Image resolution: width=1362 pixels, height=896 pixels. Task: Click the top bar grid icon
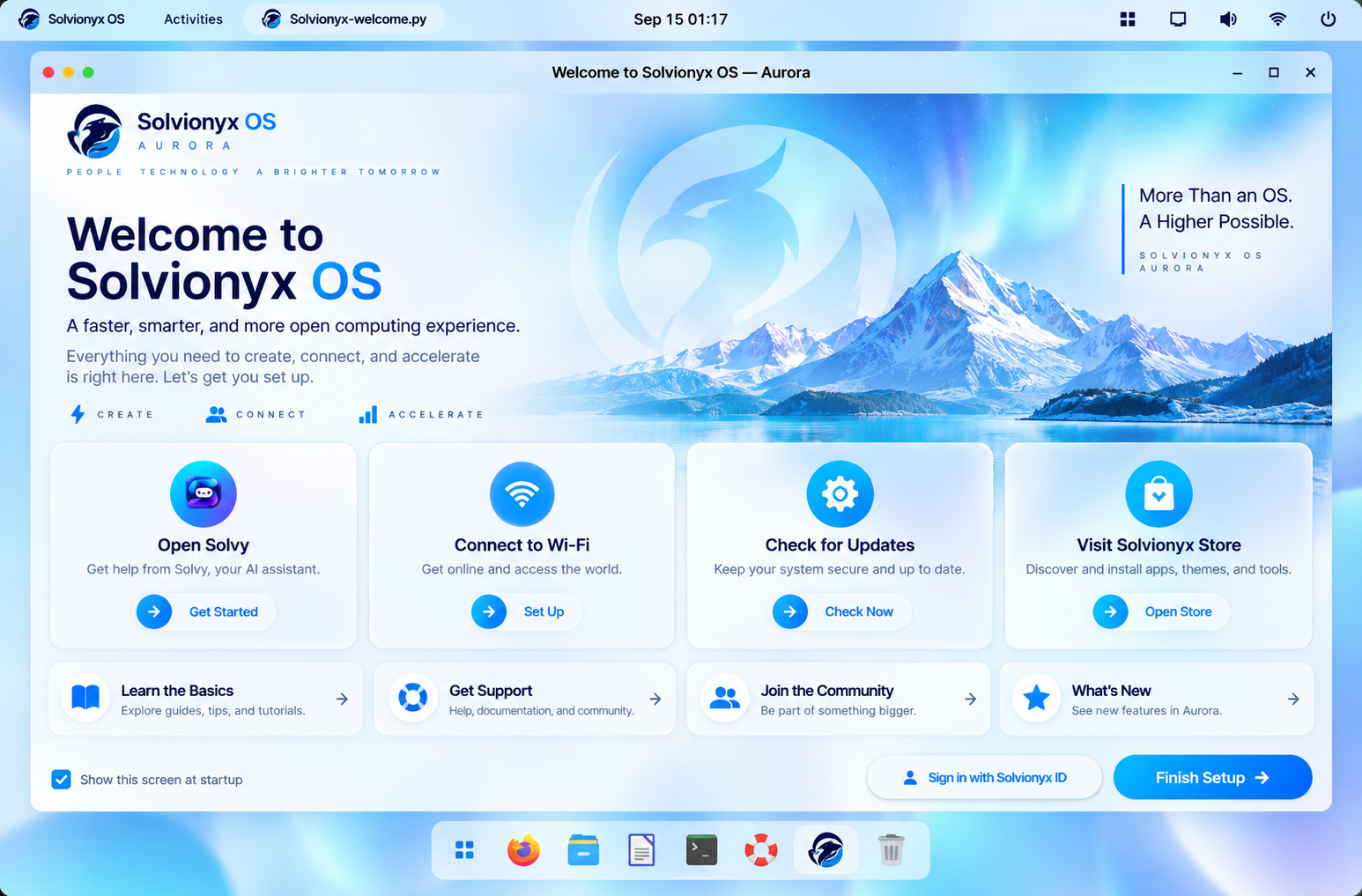(1128, 19)
